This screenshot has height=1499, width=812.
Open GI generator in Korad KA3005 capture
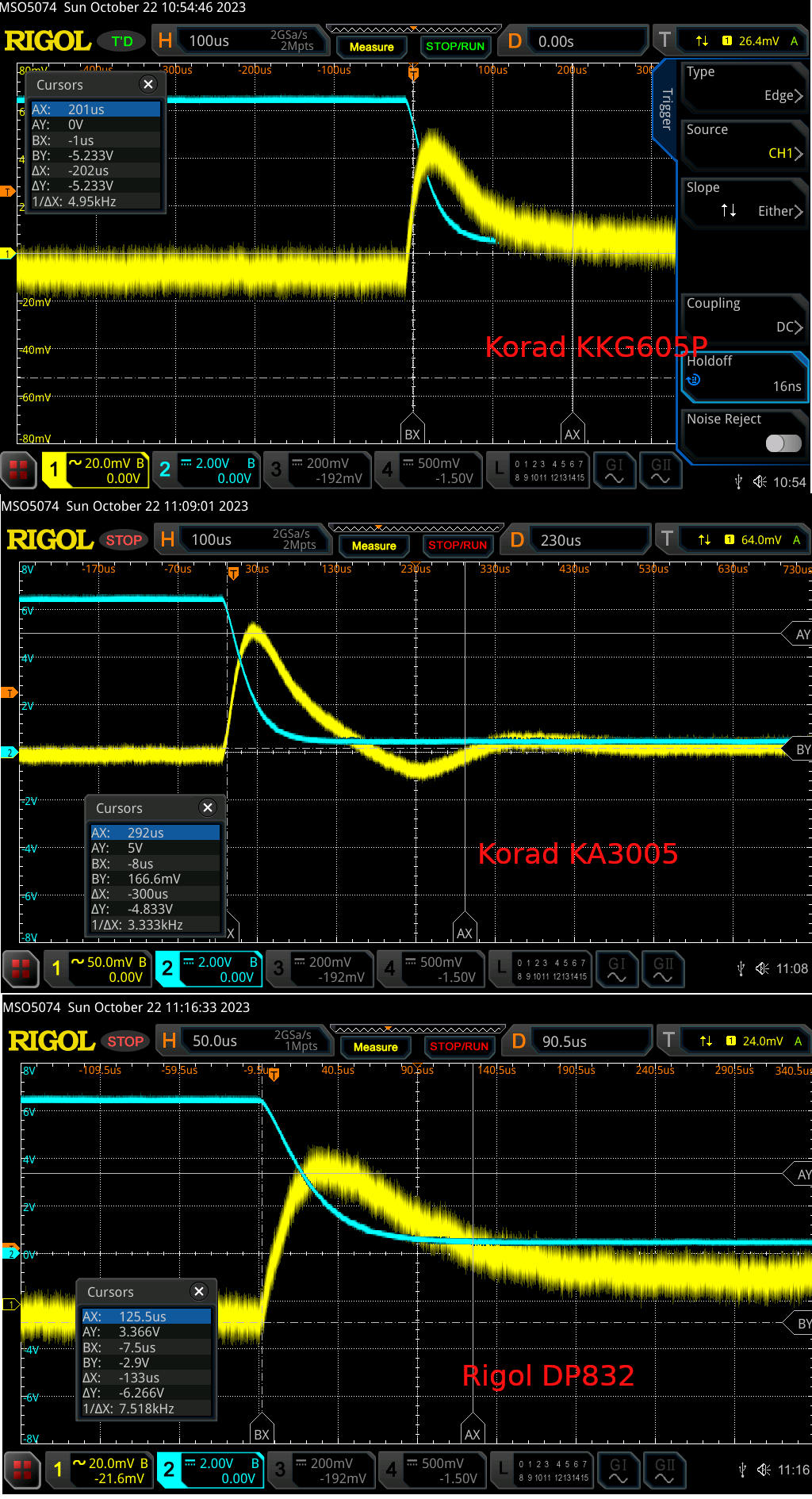pos(617,969)
